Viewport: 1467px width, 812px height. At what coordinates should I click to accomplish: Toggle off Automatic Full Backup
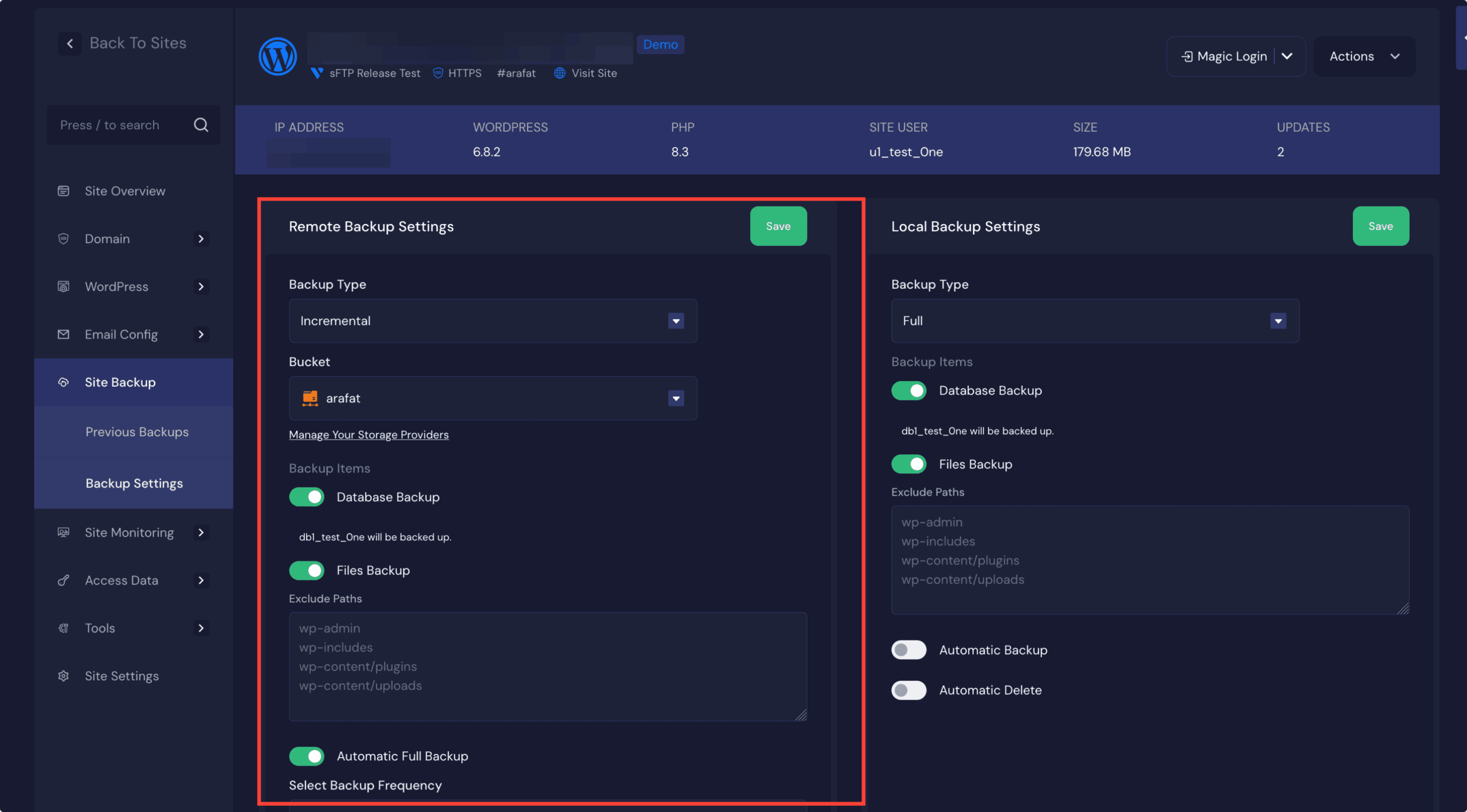pos(307,756)
